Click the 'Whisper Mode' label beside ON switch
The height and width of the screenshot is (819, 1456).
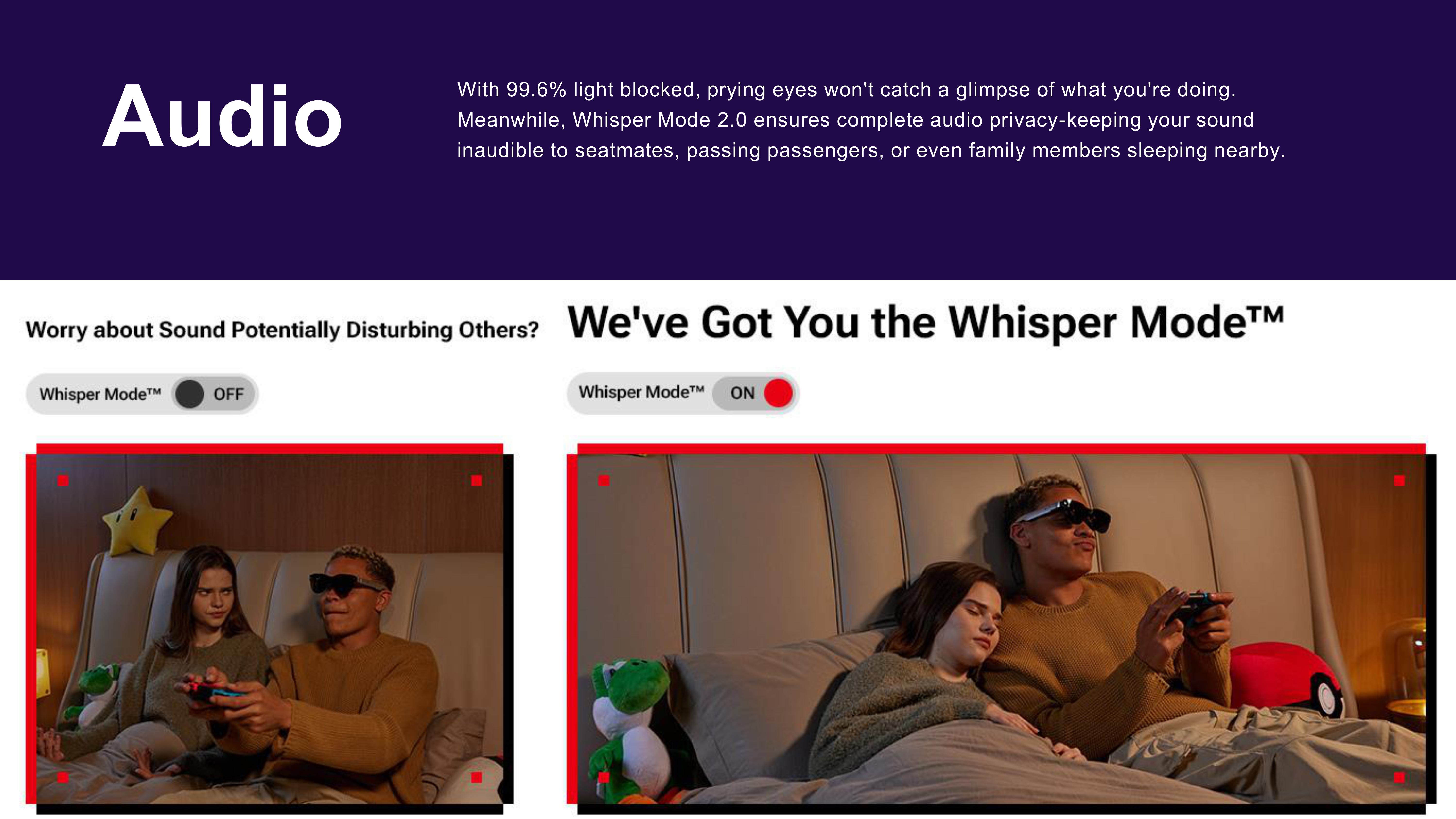tap(642, 392)
